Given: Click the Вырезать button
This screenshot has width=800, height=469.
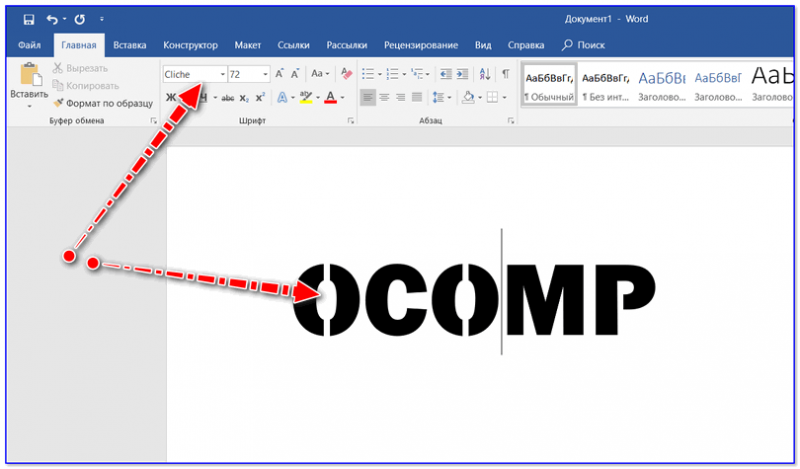Looking at the screenshot, I should click(x=80, y=68).
